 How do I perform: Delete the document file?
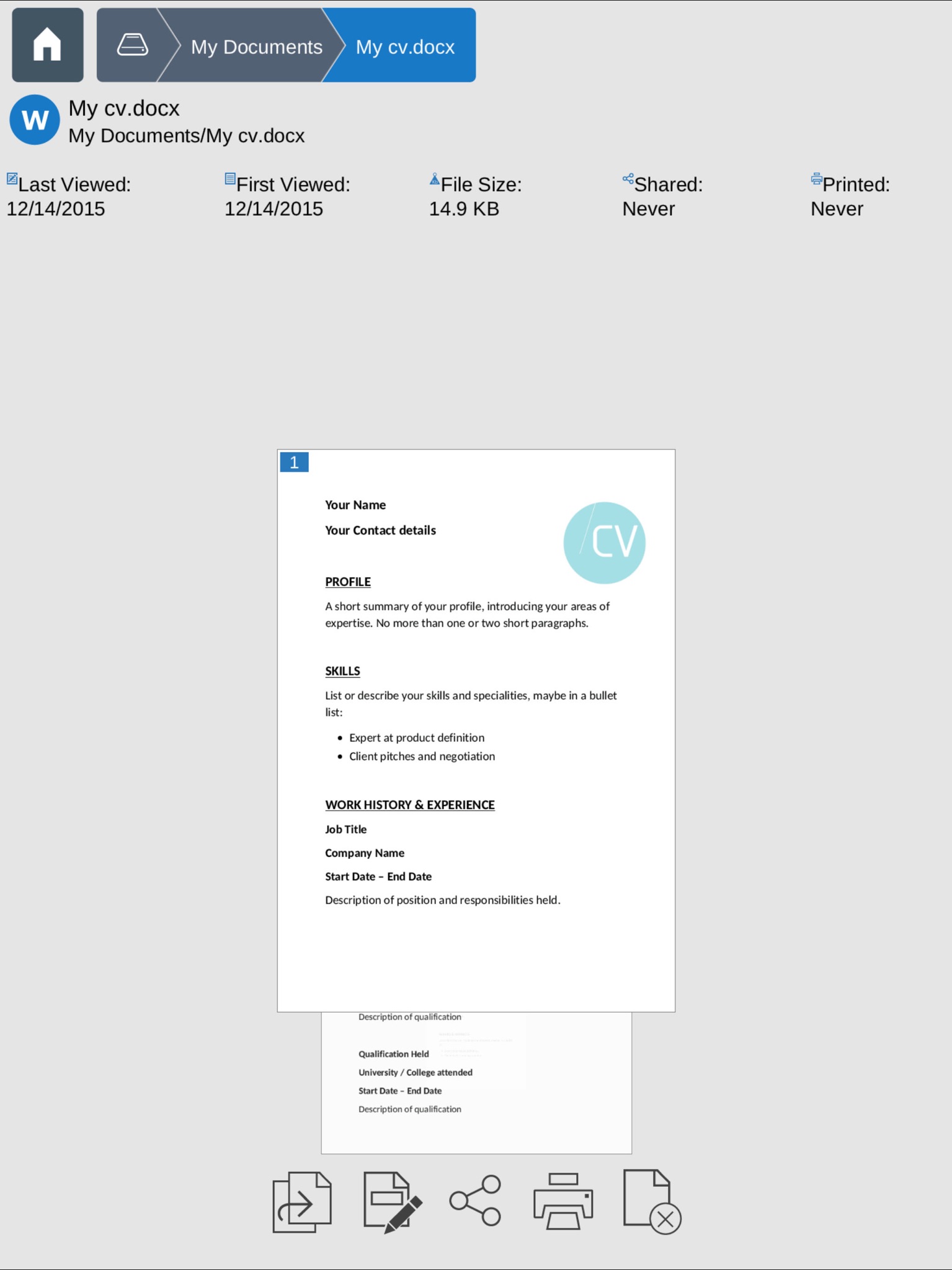[652, 1201]
